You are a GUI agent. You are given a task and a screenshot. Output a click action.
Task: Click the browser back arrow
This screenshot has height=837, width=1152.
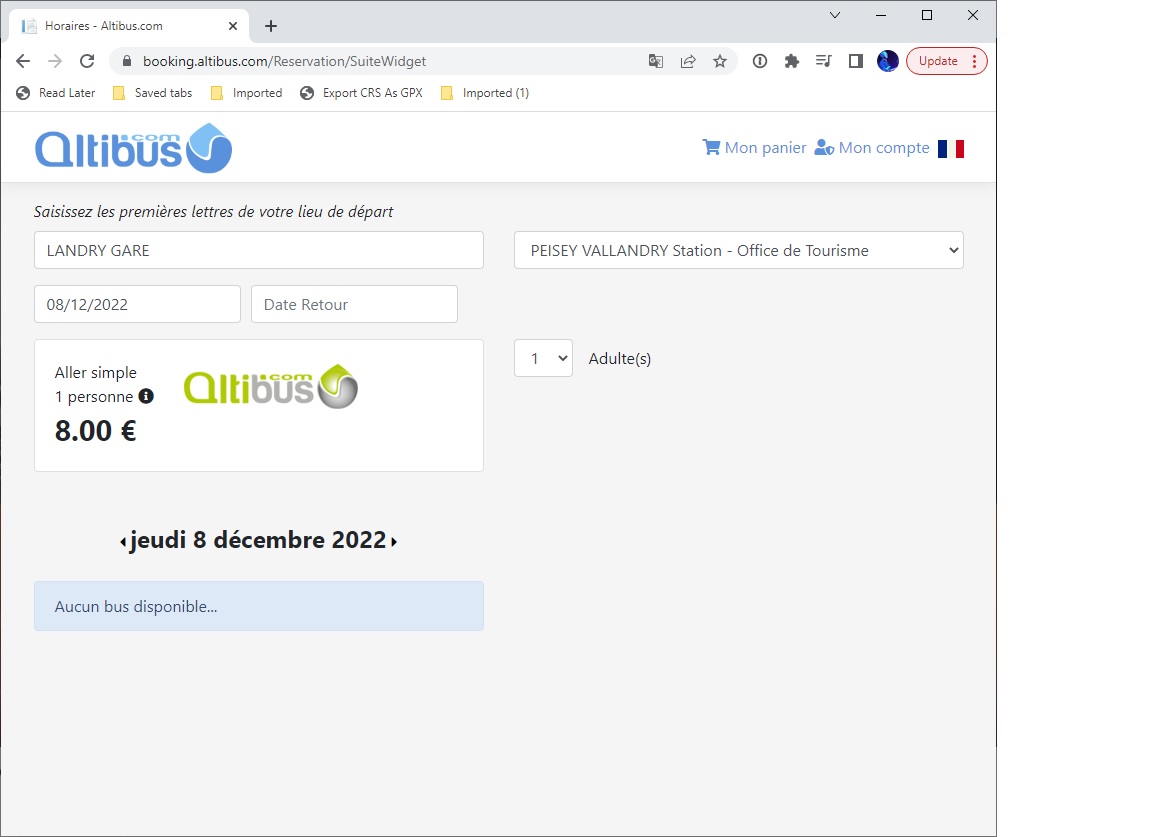point(23,61)
